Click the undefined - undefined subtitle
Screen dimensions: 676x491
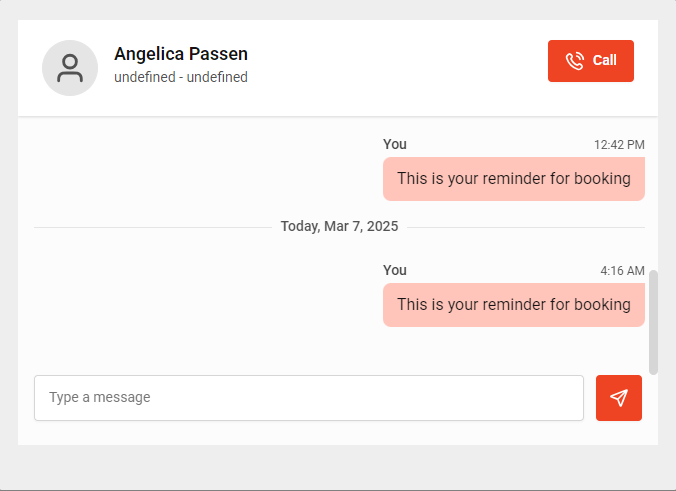pyautogui.click(x=181, y=77)
